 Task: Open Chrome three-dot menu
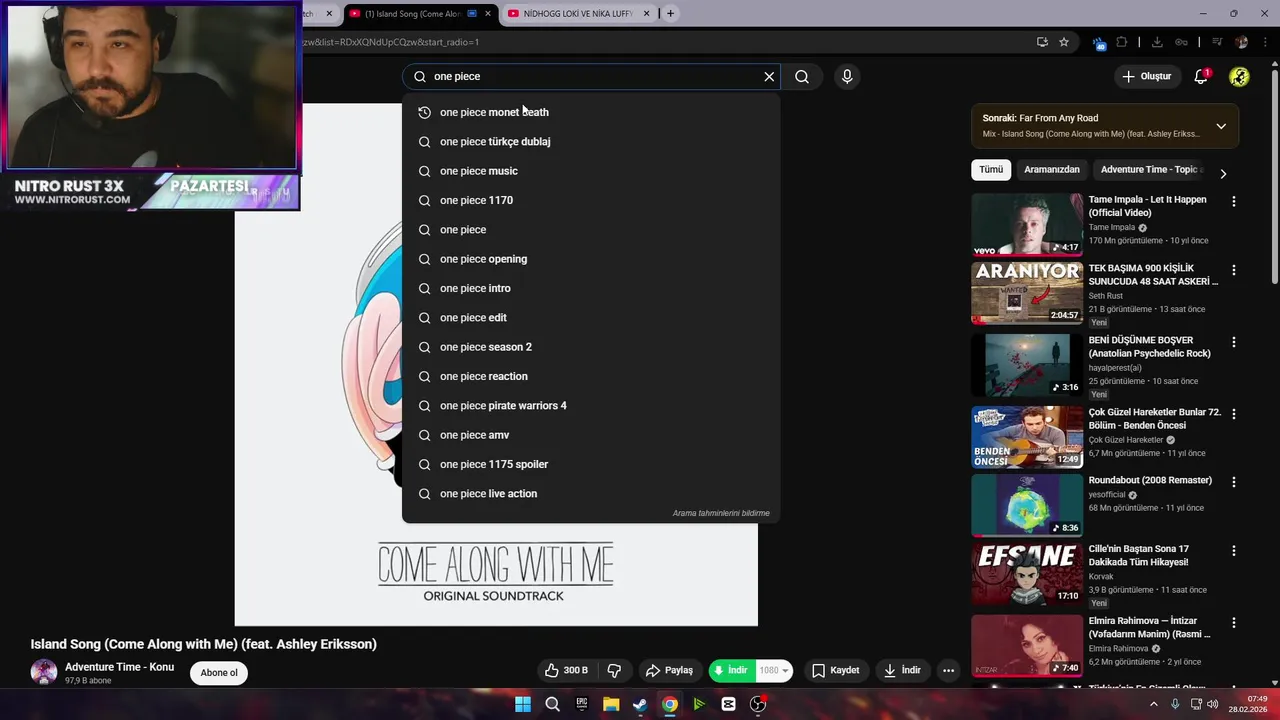coord(1265,42)
